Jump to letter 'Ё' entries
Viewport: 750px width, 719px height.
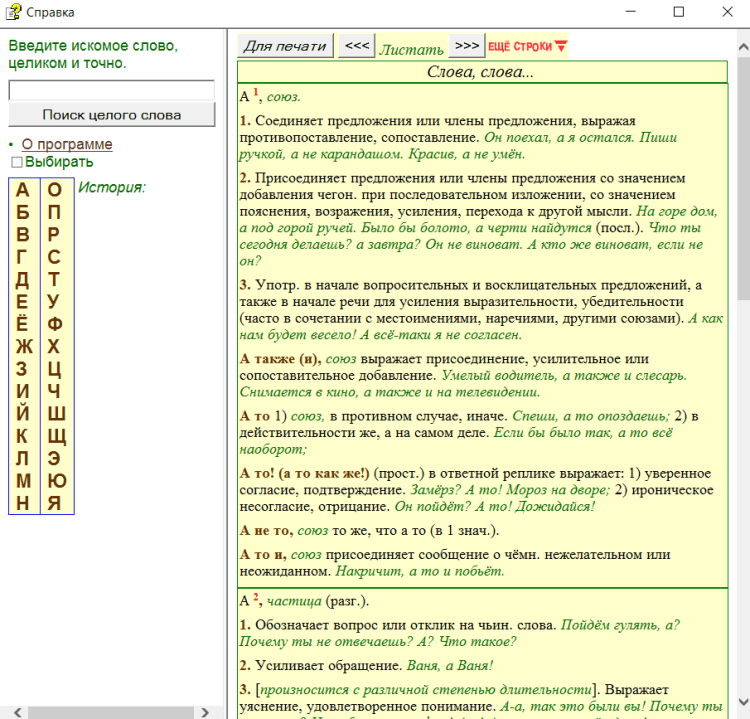[23, 324]
